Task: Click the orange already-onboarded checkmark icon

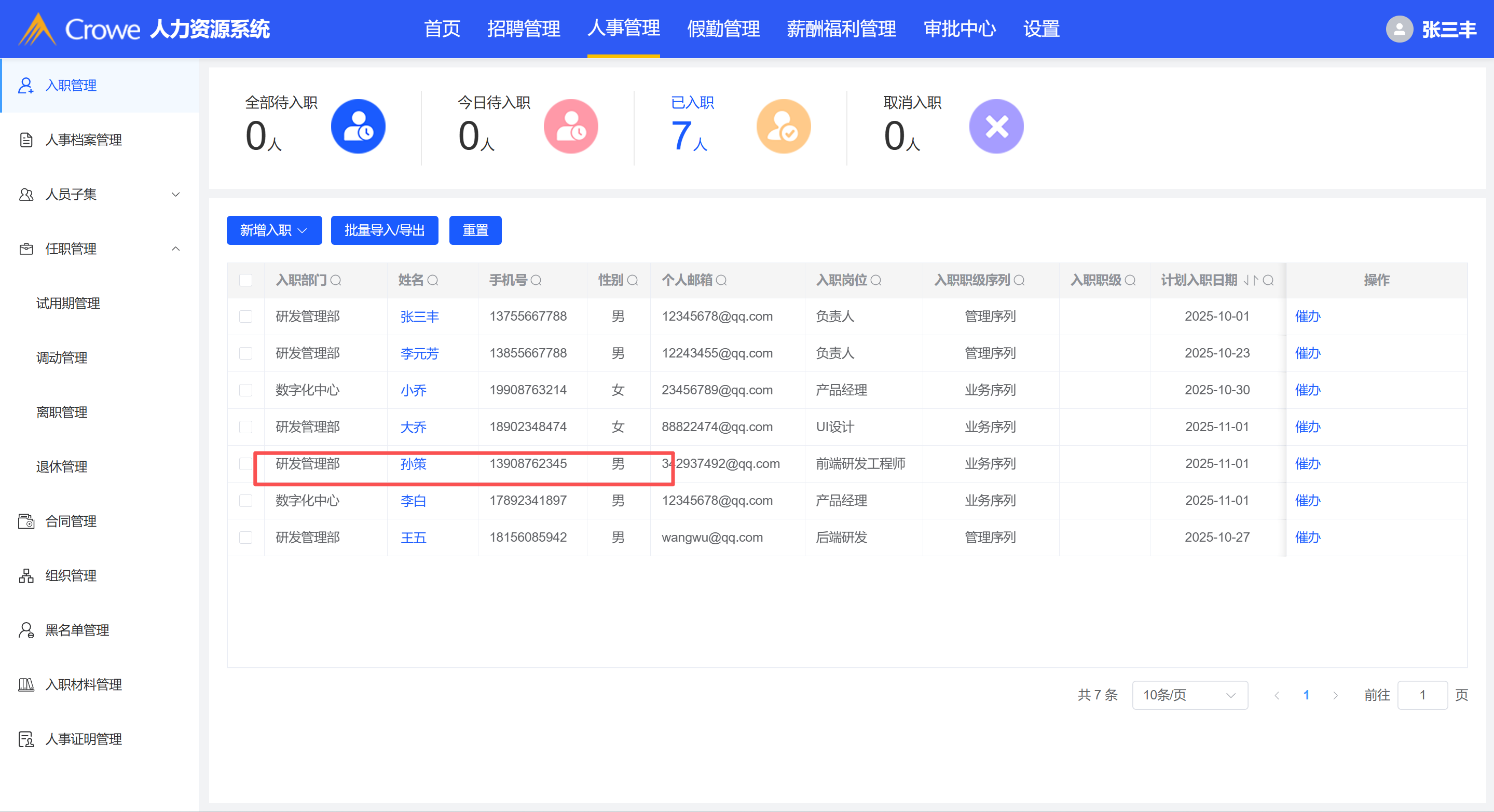Action: pos(783,127)
